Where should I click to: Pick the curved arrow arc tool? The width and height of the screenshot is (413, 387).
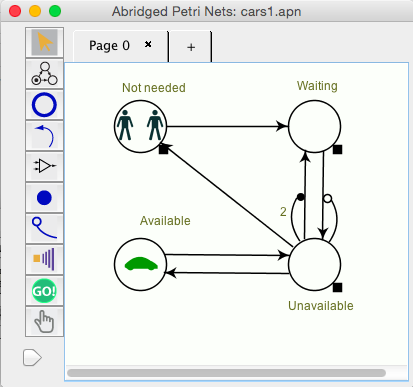(44, 136)
